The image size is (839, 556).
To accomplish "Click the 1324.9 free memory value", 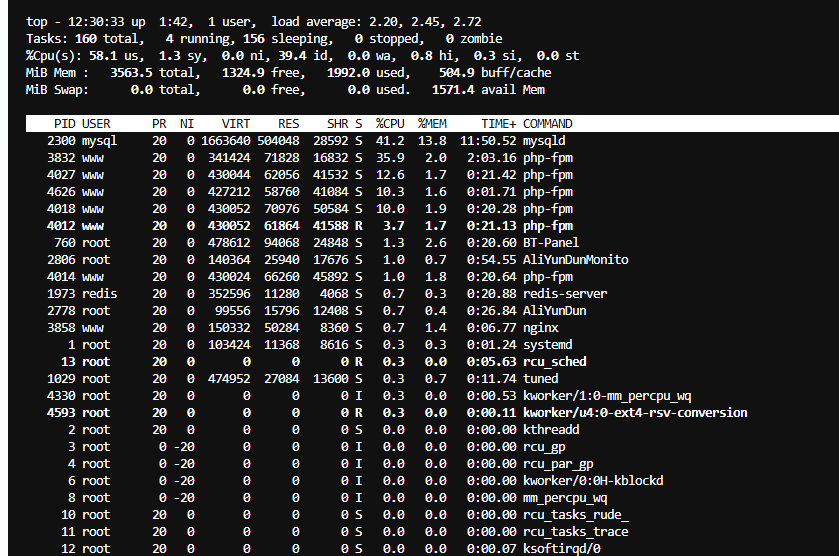I will tap(243, 73).
